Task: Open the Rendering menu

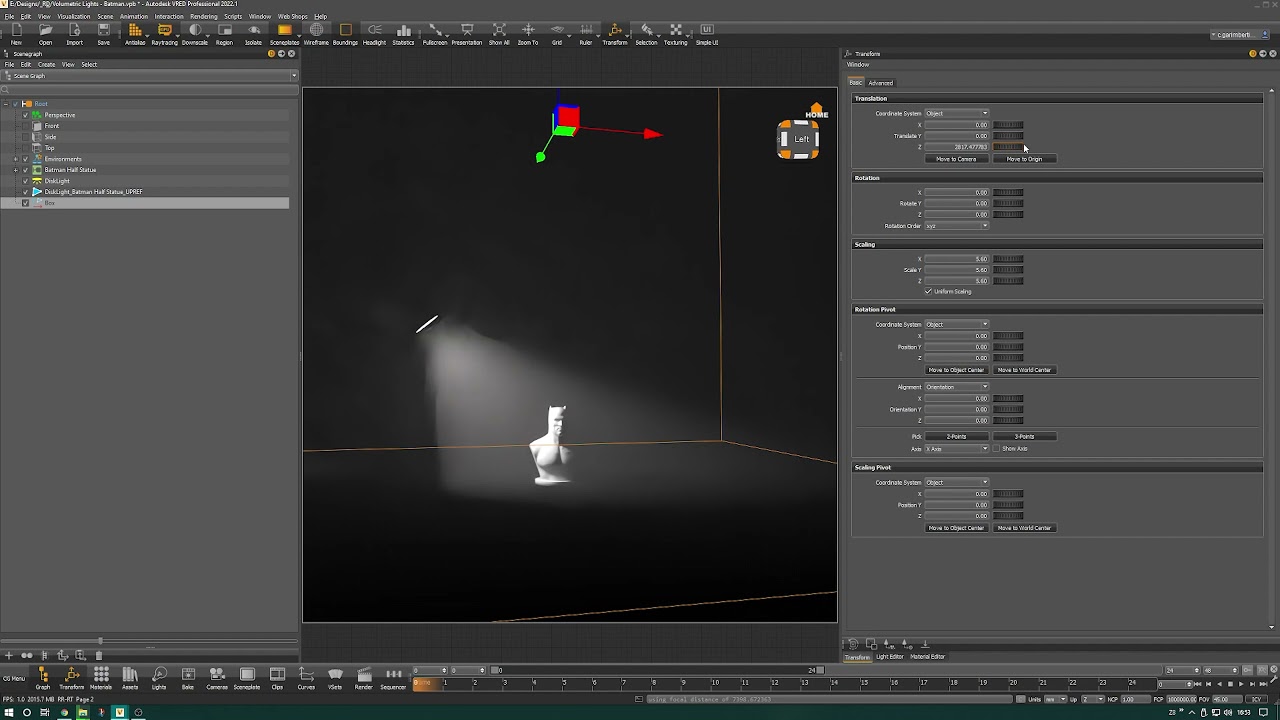Action: tap(203, 16)
